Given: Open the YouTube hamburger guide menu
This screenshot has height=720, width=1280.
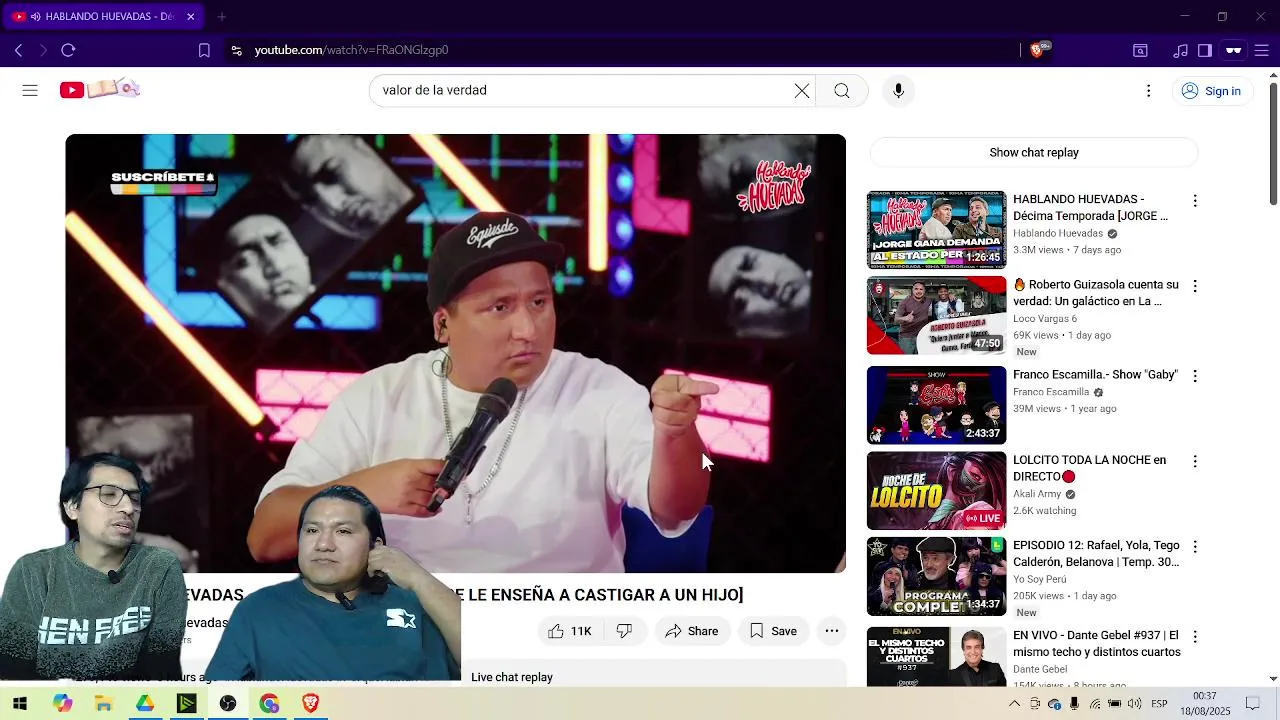Looking at the screenshot, I should (30, 90).
